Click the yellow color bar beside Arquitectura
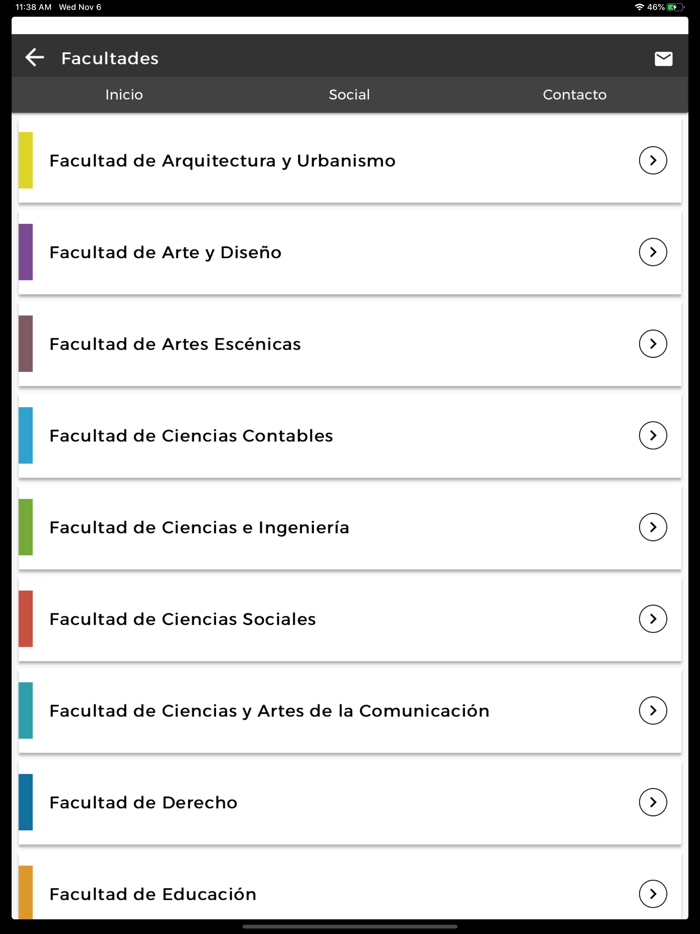Image resolution: width=700 pixels, height=934 pixels. tap(26, 160)
